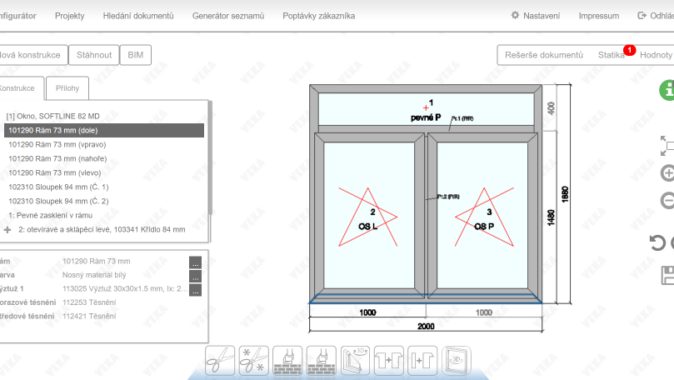Click the BIM button
The height and width of the screenshot is (380, 674).
coord(135,55)
